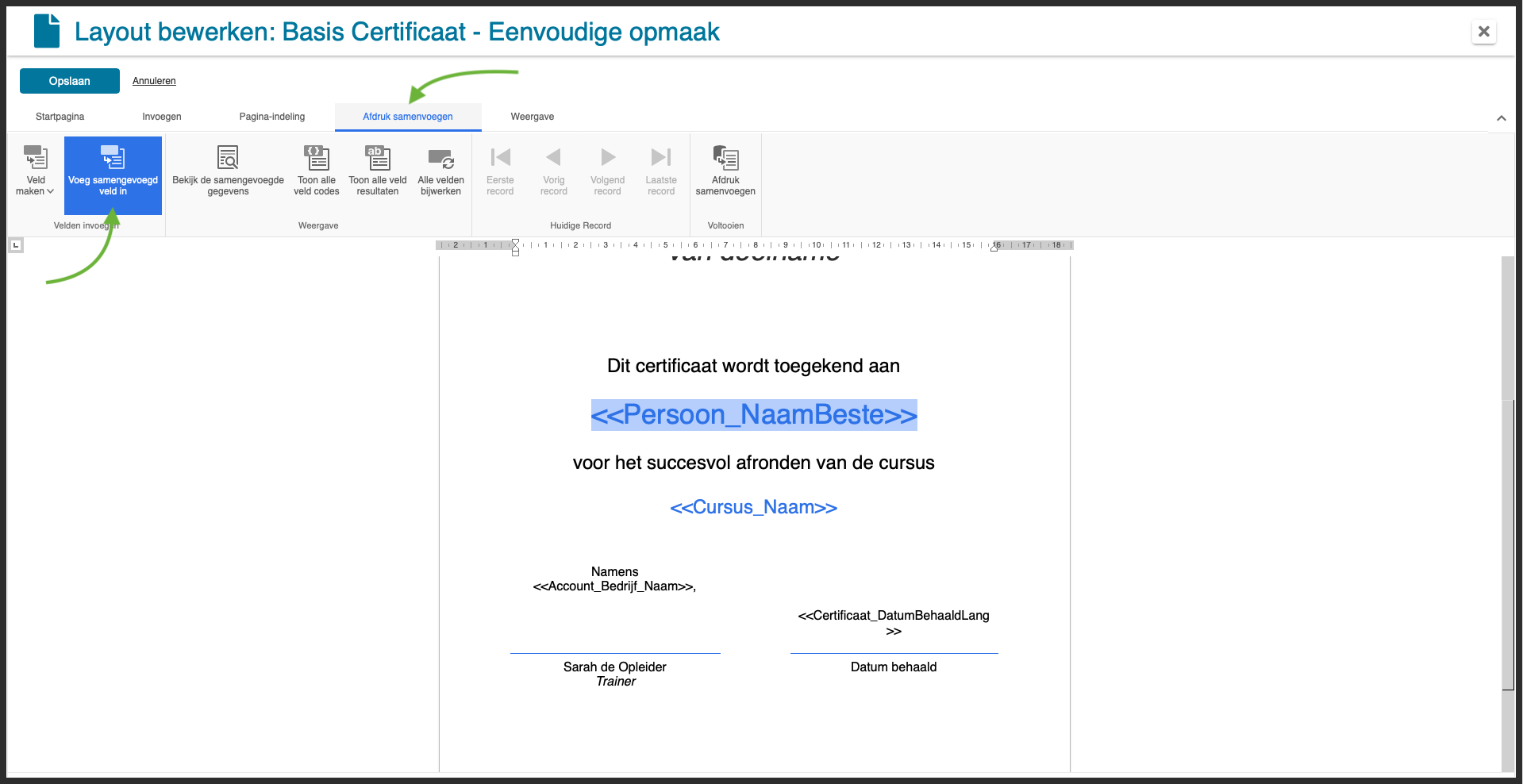Toggle the tab stop selector beside the ruler
Viewport: 1523px width, 784px height.
(x=16, y=244)
